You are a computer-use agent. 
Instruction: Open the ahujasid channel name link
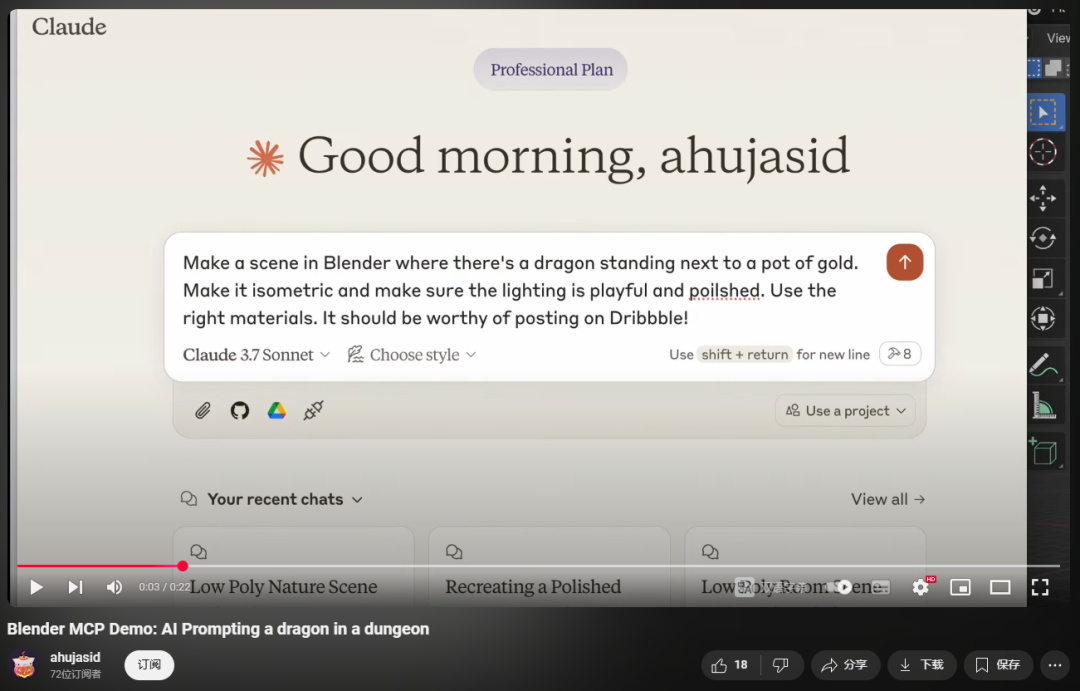pos(75,657)
